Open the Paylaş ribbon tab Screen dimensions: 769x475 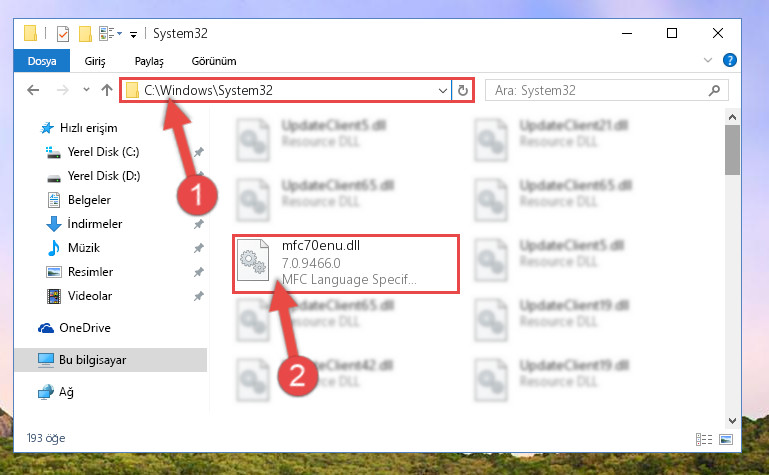(149, 61)
